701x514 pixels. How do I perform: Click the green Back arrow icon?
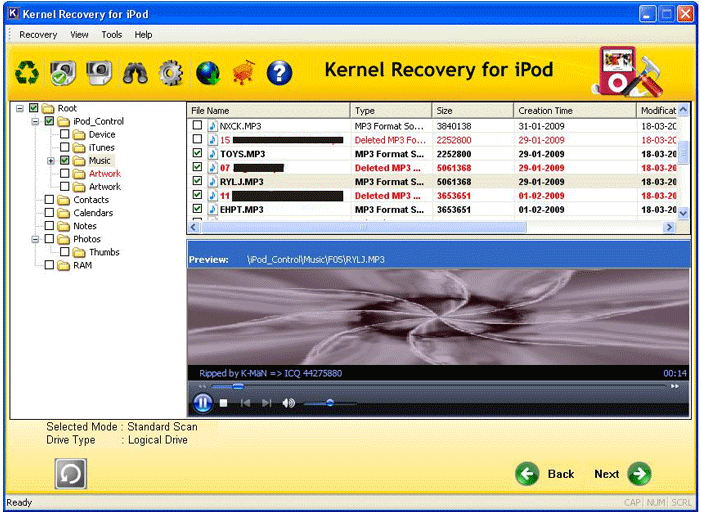(527, 474)
